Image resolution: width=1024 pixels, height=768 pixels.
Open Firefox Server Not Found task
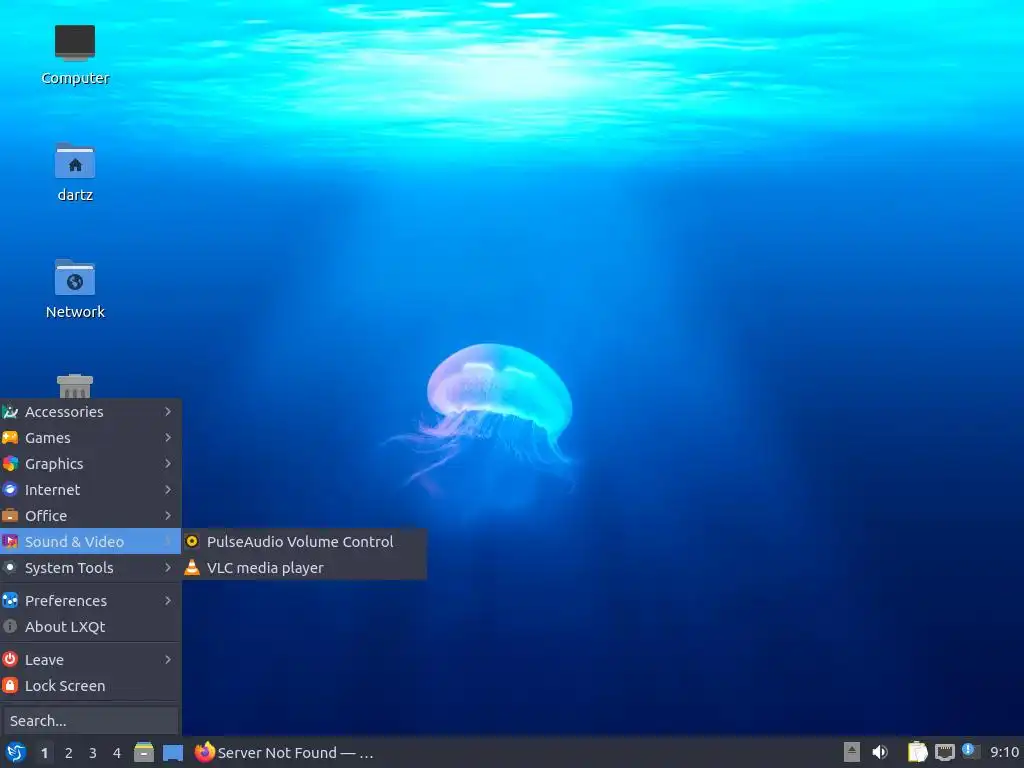coord(285,752)
